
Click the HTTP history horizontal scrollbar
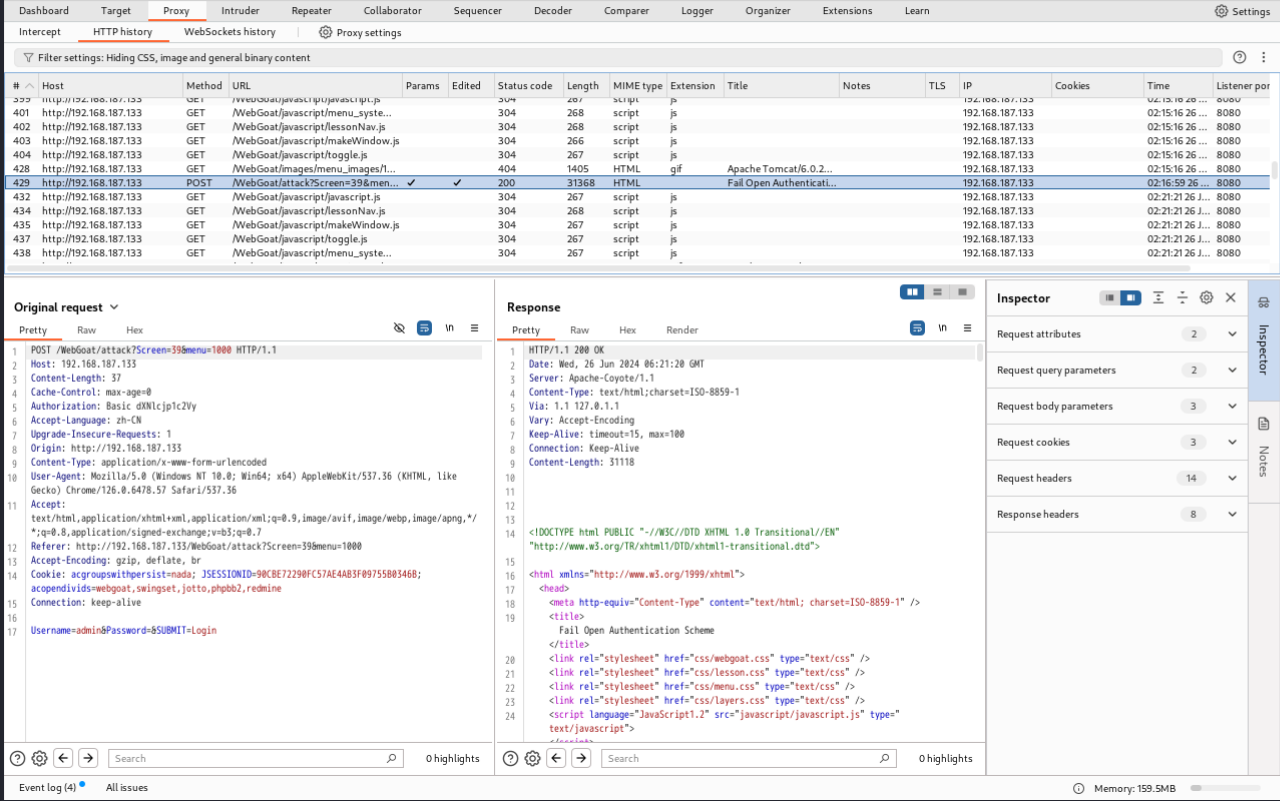pyautogui.click(x=600, y=268)
